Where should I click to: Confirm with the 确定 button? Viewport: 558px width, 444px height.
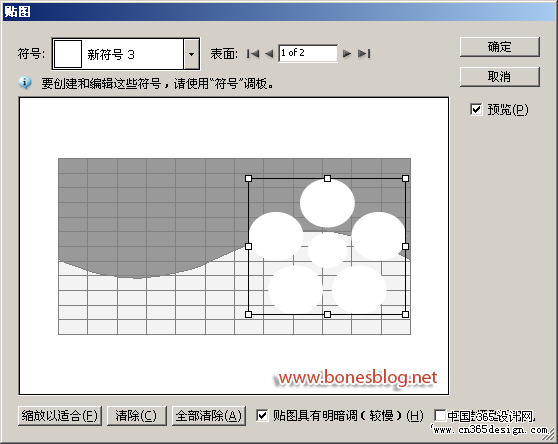pos(500,47)
